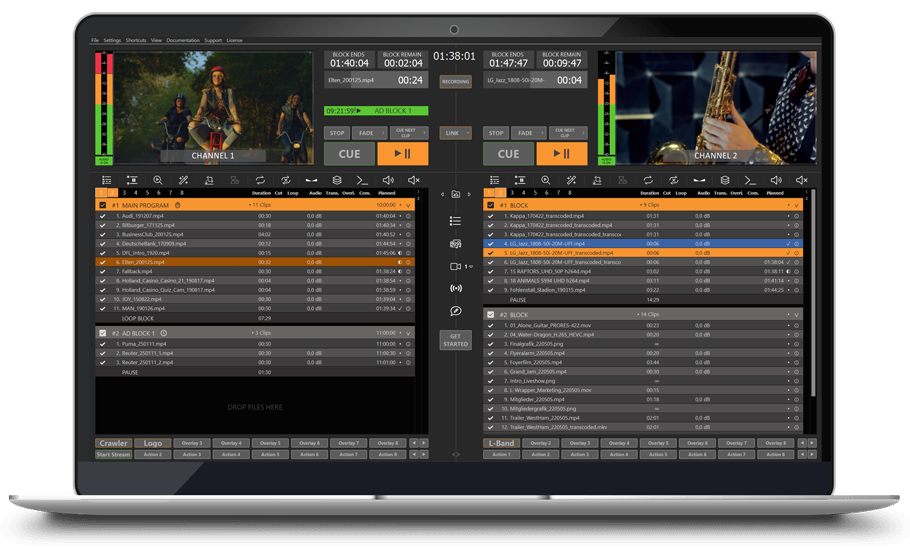Click the live broadcast signal icon in center sidebar
The width and height of the screenshot is (910, 550).
(456, 288)
